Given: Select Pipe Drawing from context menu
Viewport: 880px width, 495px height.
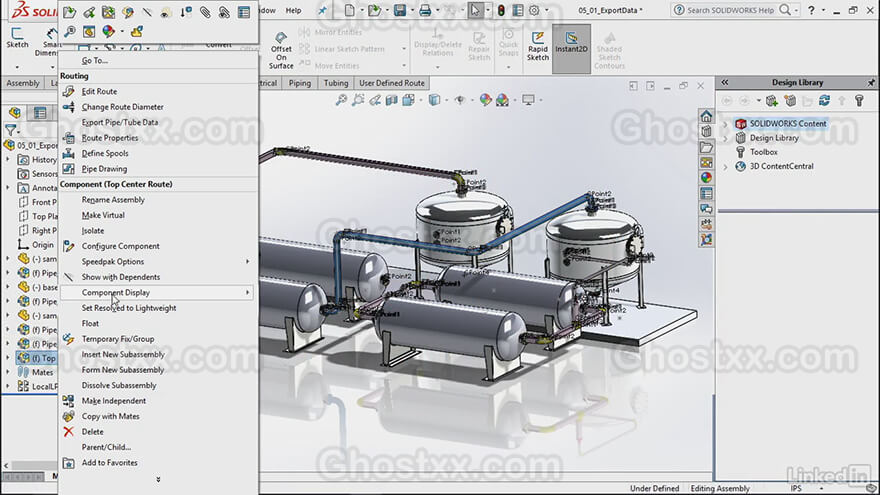Looking at the screenshot, I should 104,169.
